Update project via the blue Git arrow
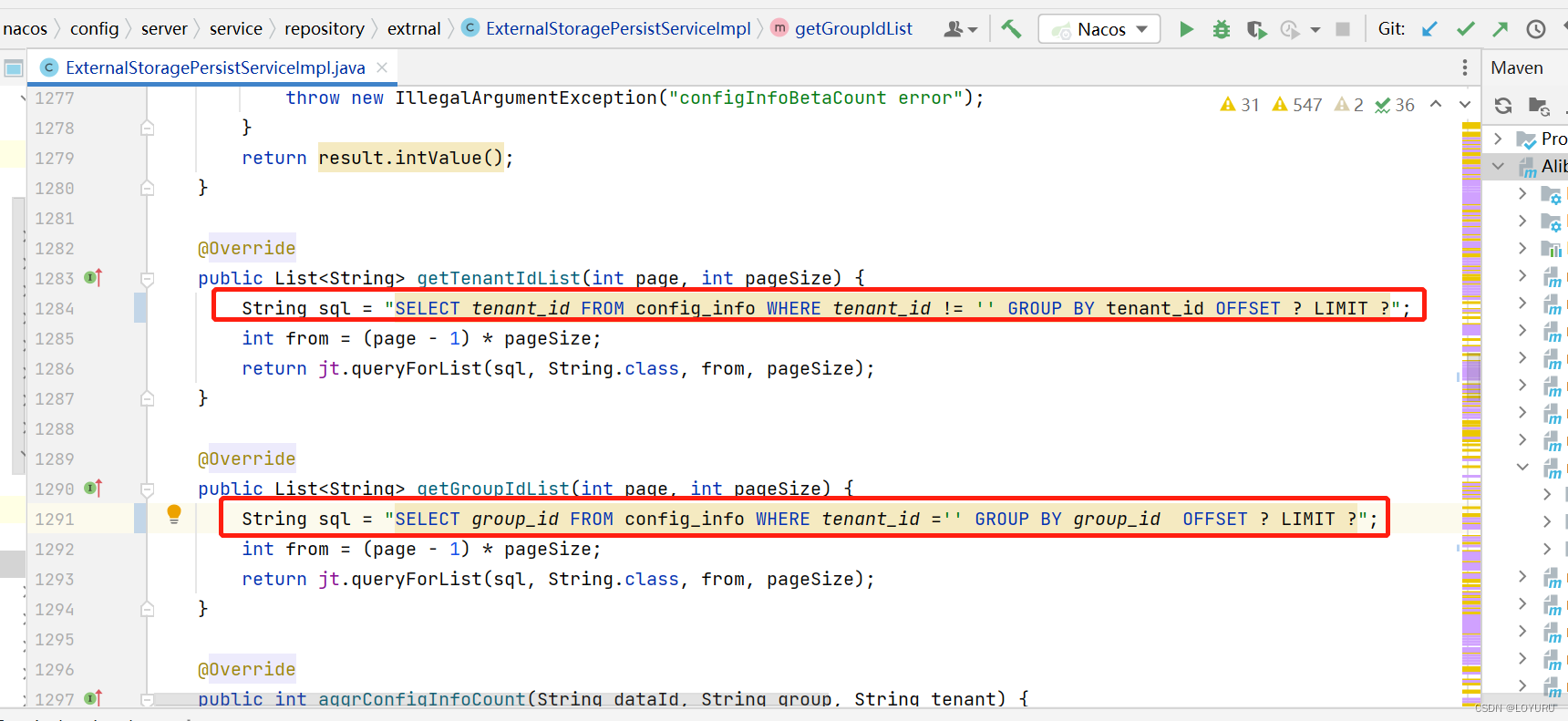This screenshot has width=1568, height=721. tap(1429, 29)
